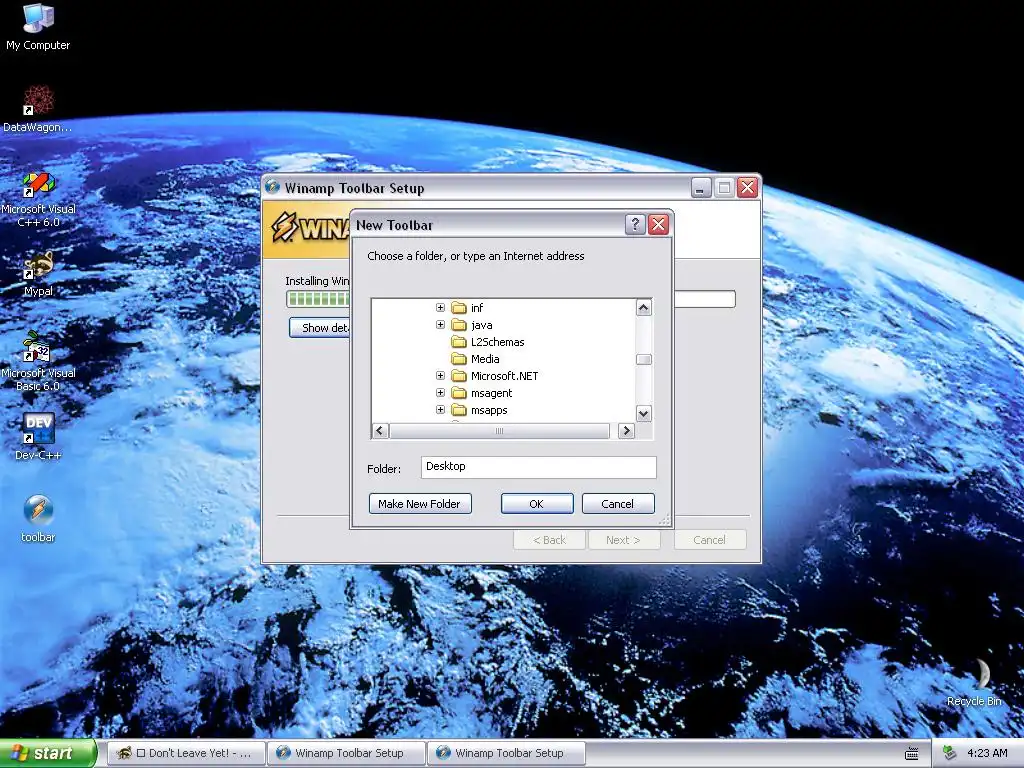Screen dimensions: 1024x768
Task: Click L2Schemas folder icon
Action: 459,342
